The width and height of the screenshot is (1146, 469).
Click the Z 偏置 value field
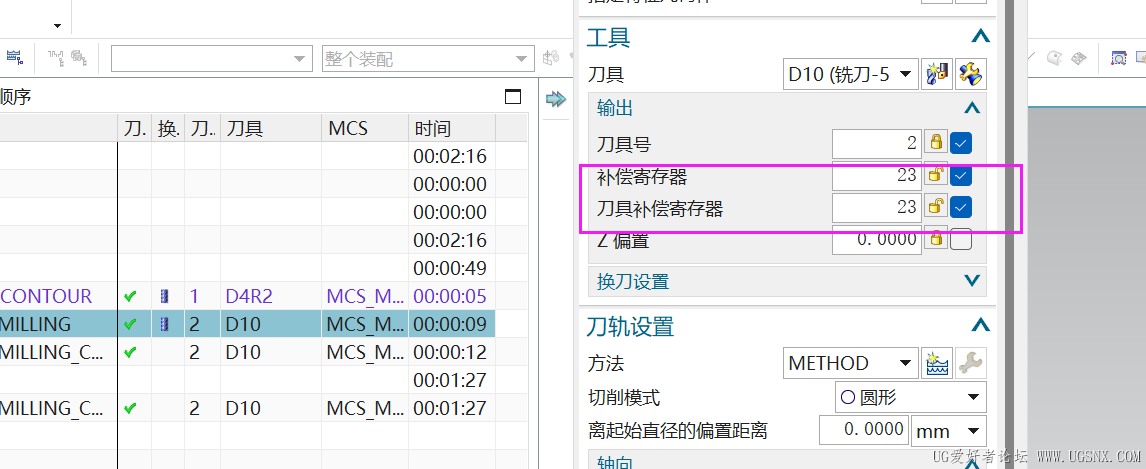[877, 239]
